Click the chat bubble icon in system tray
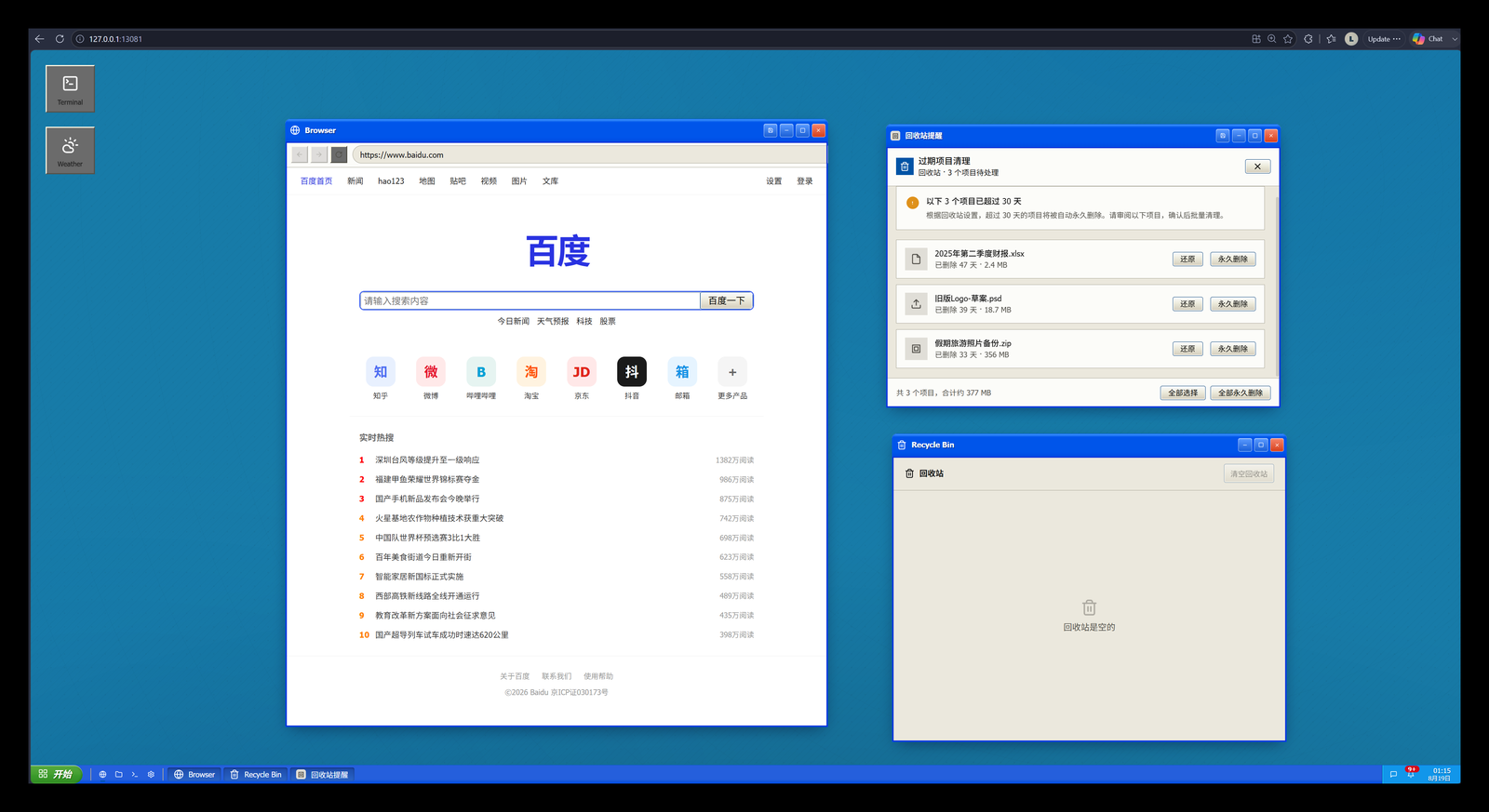Viewport: 1489px width, 812px height. [1393, 774]
